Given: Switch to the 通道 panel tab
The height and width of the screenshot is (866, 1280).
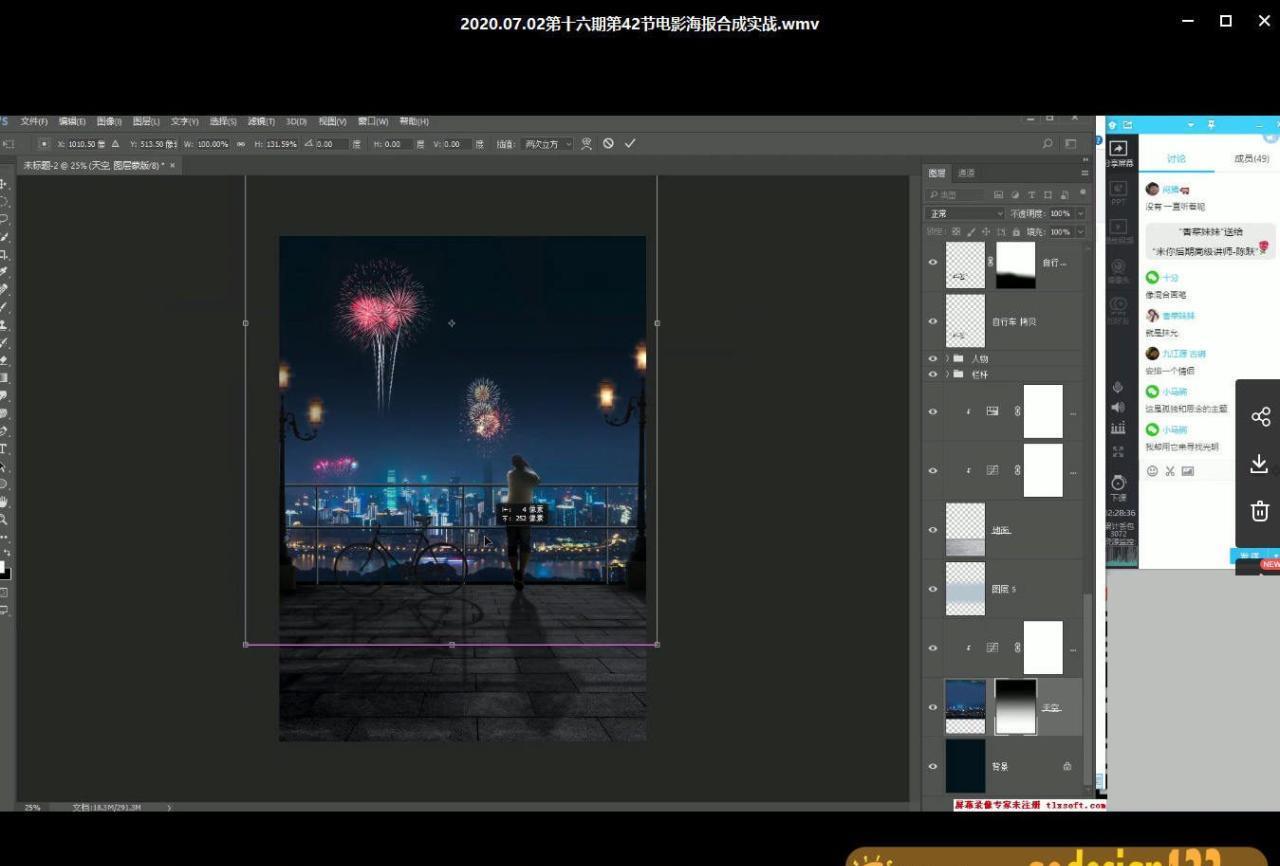Looking at the screenshot, I should tap(966, 173).
